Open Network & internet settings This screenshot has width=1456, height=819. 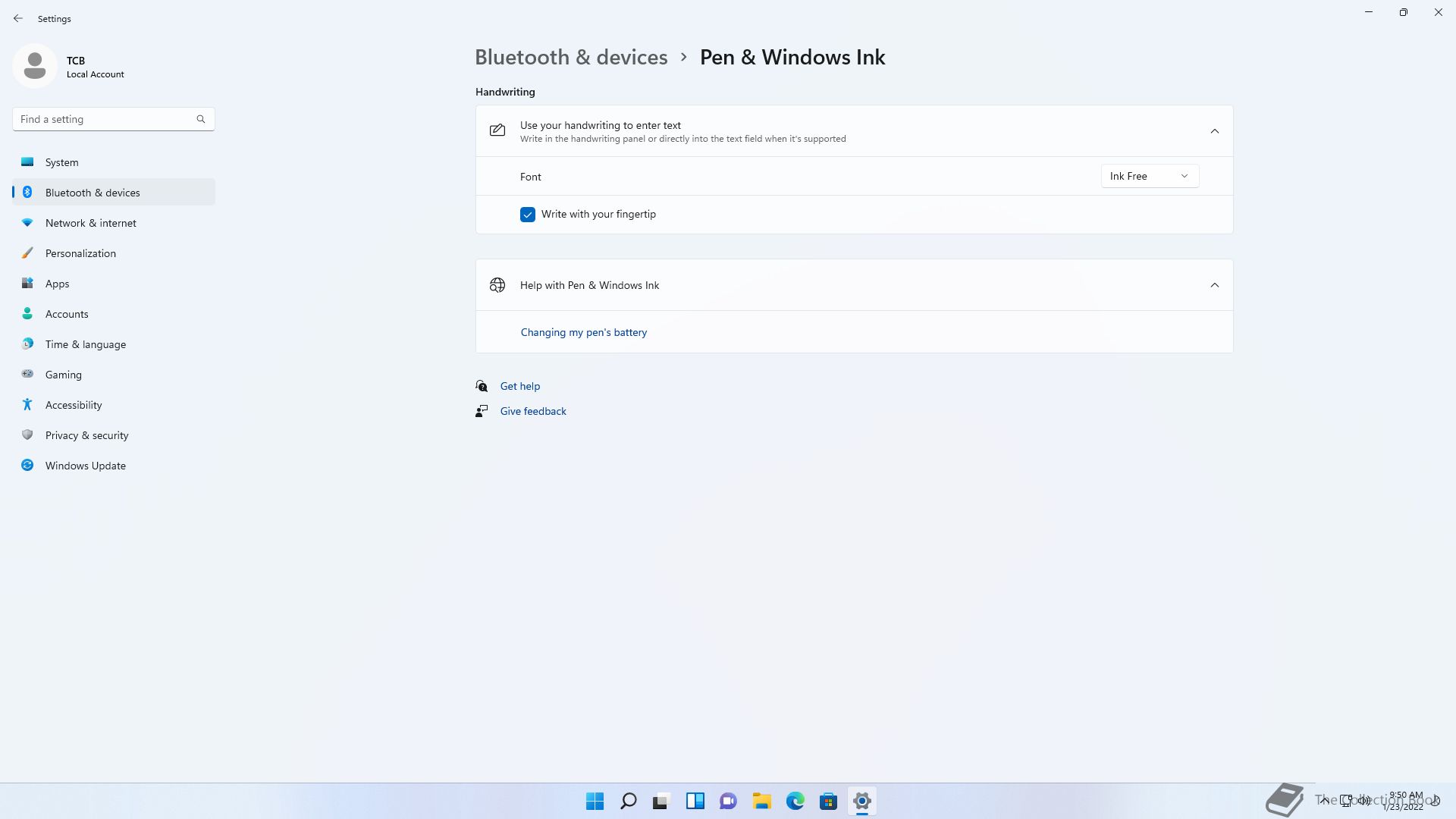point(114,223)
